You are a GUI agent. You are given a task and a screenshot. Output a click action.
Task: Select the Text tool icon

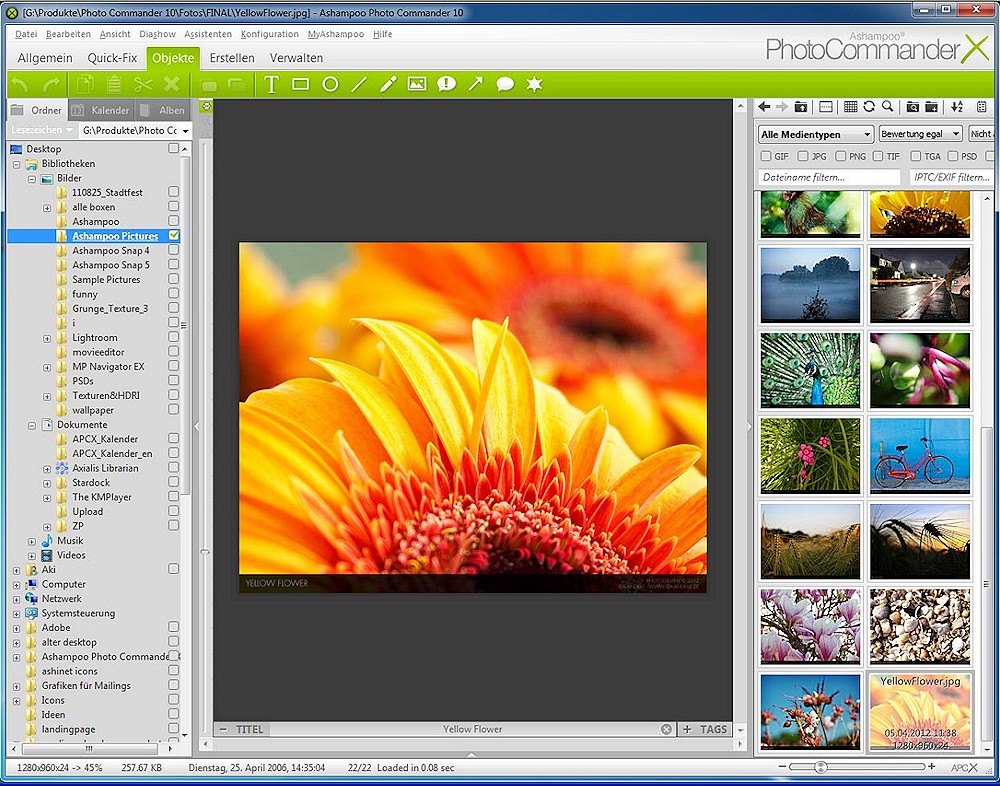click(271, 85)
